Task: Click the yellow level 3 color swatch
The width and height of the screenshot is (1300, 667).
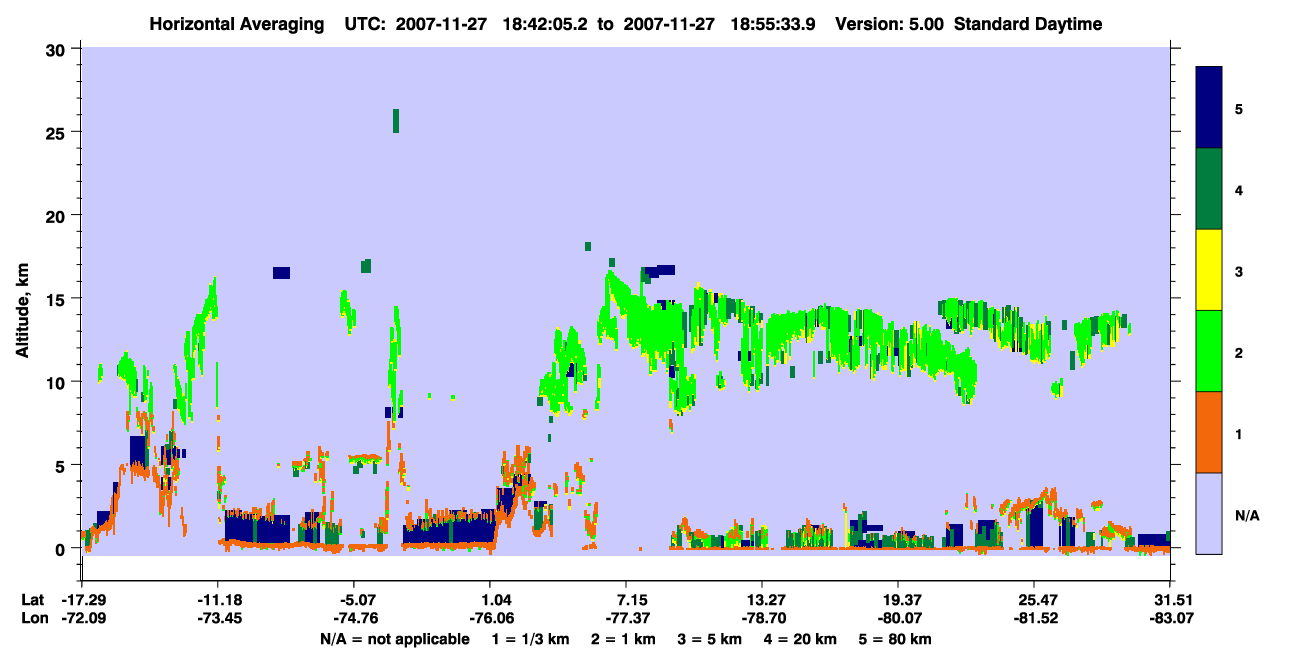Action: coord(1209,270)
